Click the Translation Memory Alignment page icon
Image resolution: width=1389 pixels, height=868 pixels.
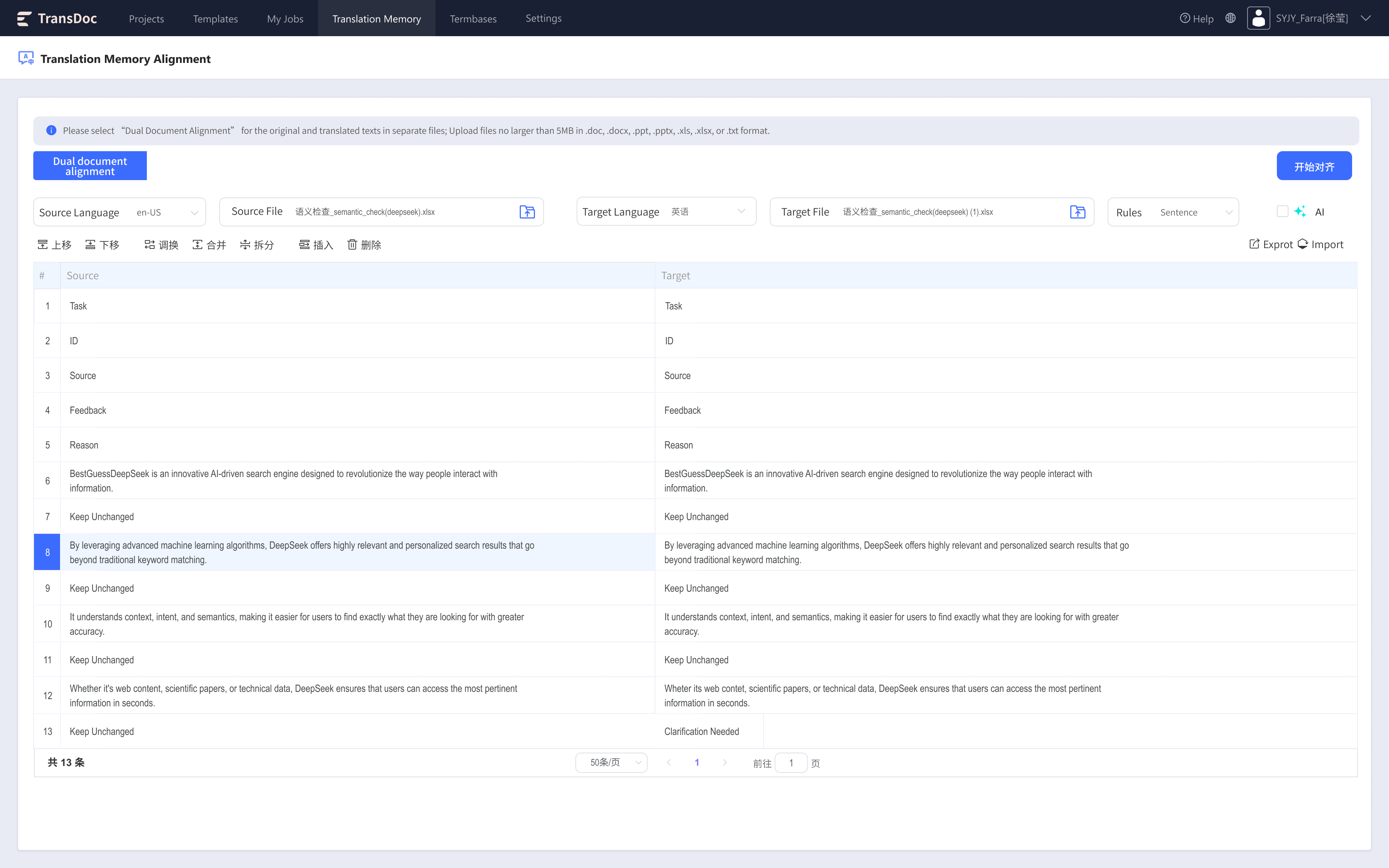26,59
